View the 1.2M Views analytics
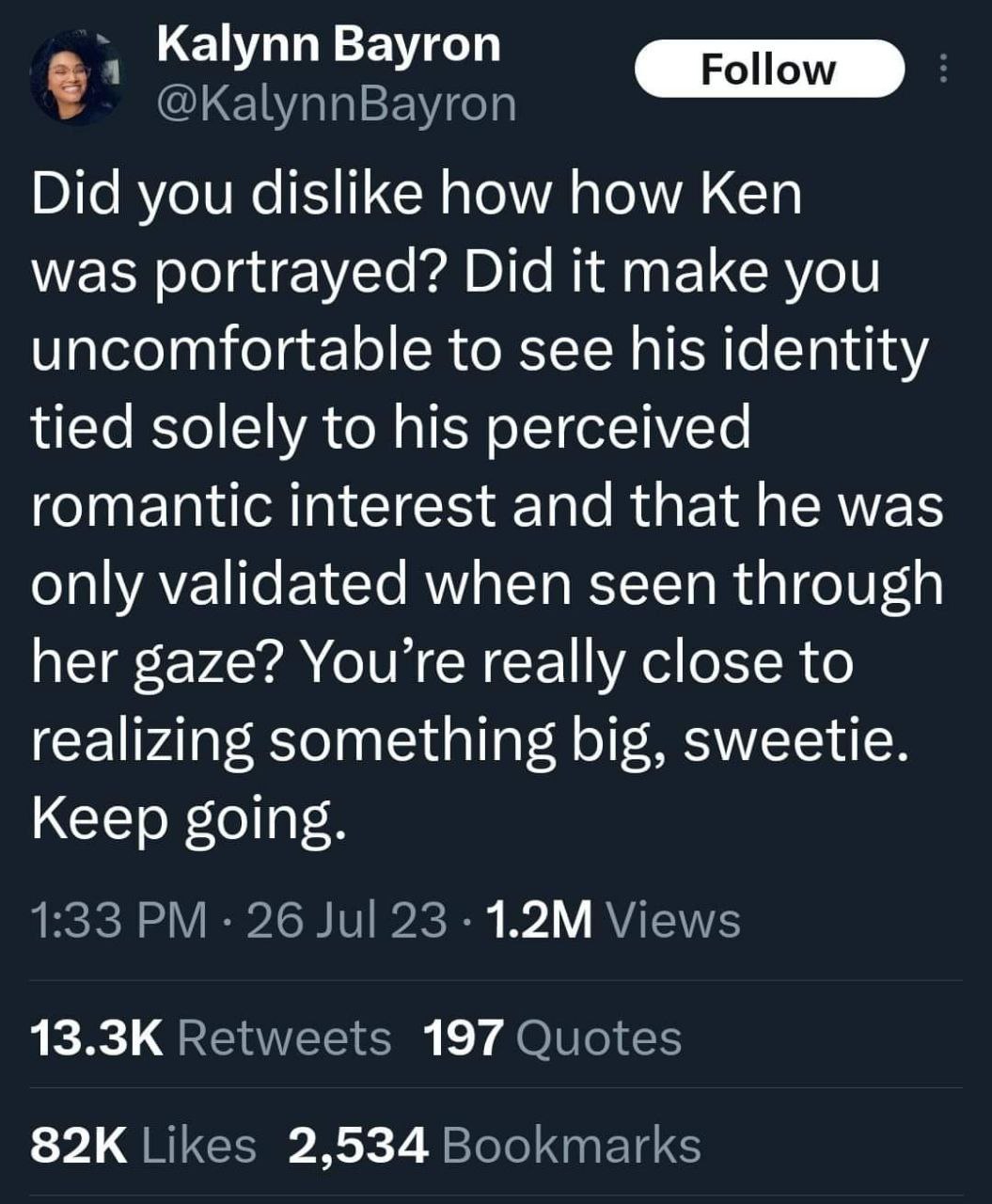Image resolution: width=992 pixels, height=1204 pixels. [615, 919]
